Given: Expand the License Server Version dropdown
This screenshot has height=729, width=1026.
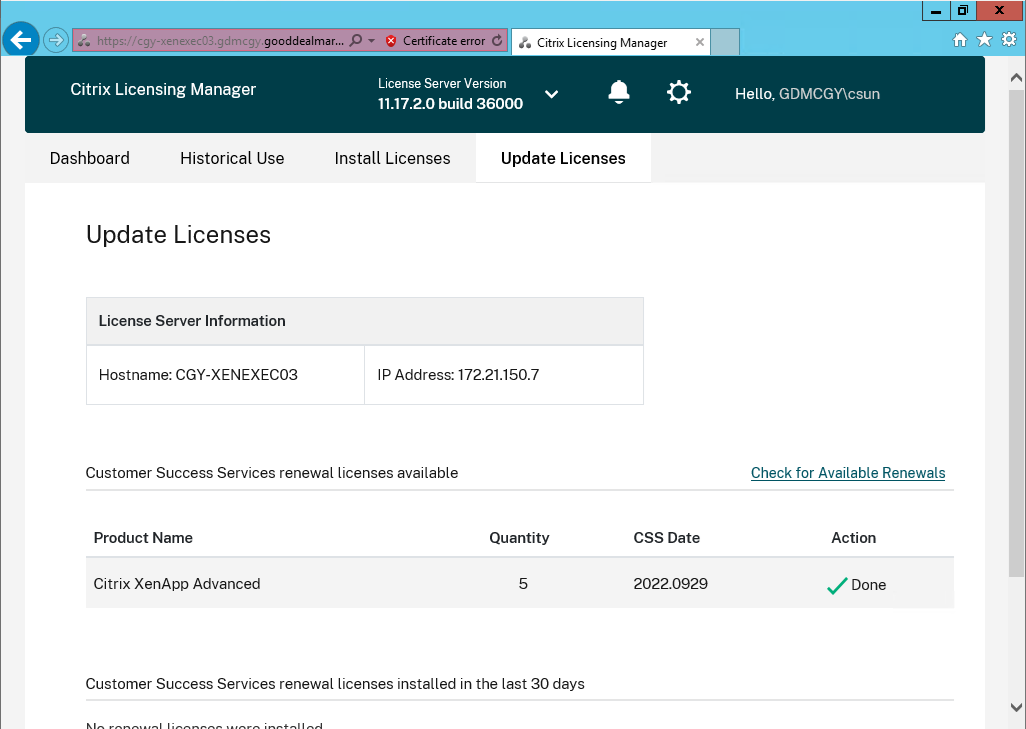Looking at the screenshot, I should point(551,94).
